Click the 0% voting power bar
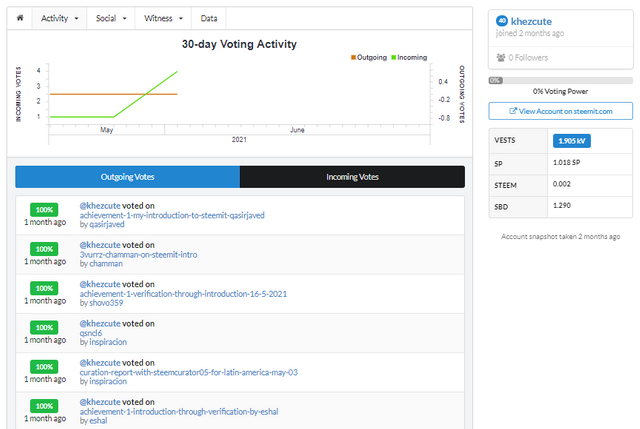Screen dimensions: 640x429 (x=560, y=80)
